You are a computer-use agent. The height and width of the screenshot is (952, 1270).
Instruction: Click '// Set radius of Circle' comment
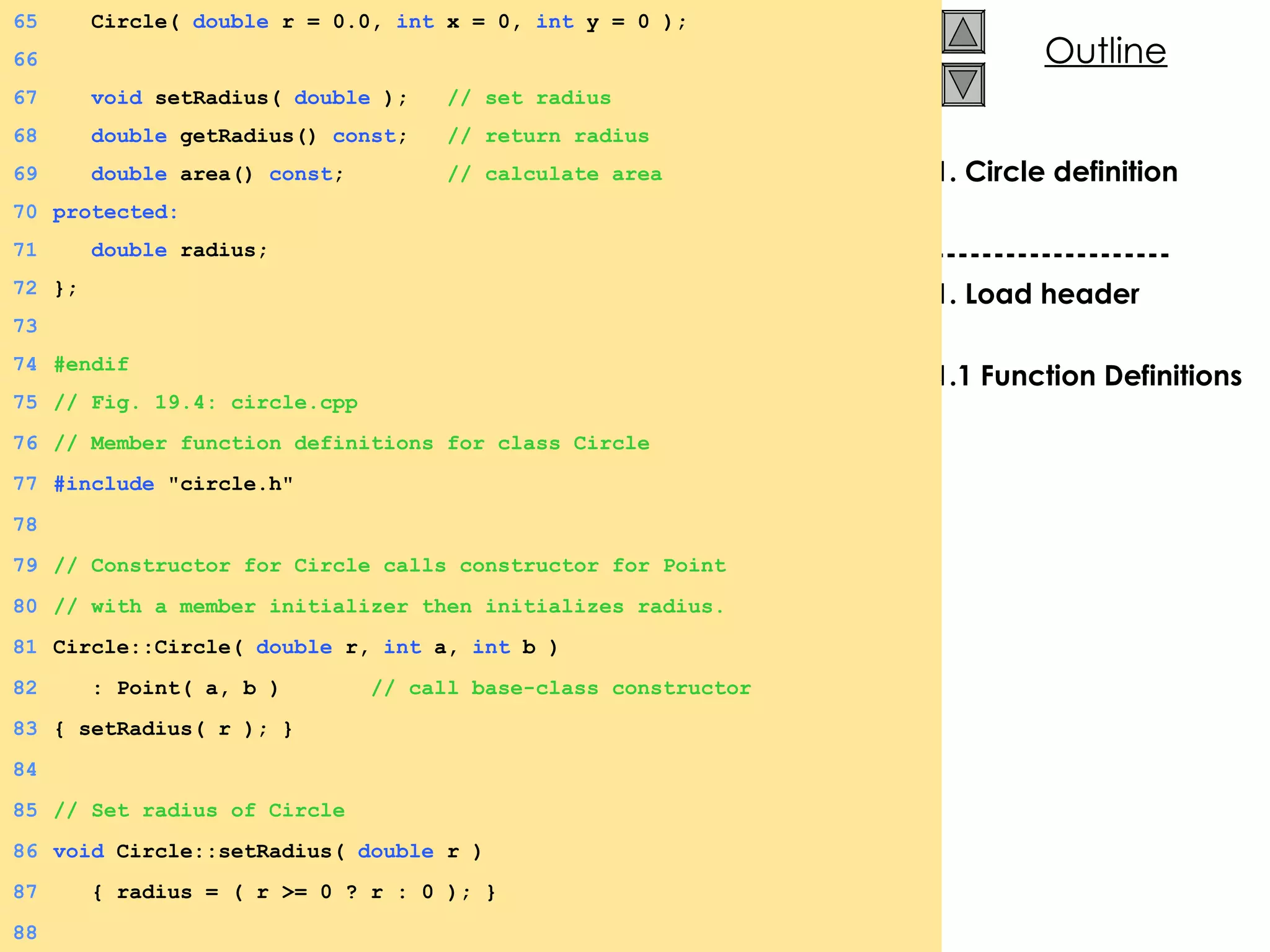tap(199, 811)
